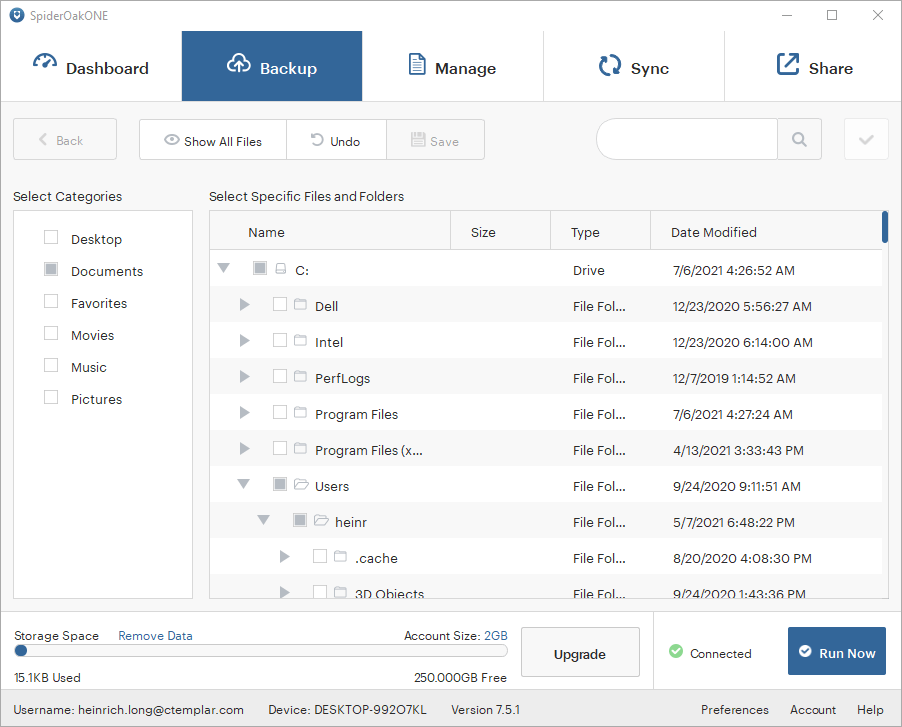Collapse the Users folder
Screen dimensions: 902x727
tap(244, 484)
